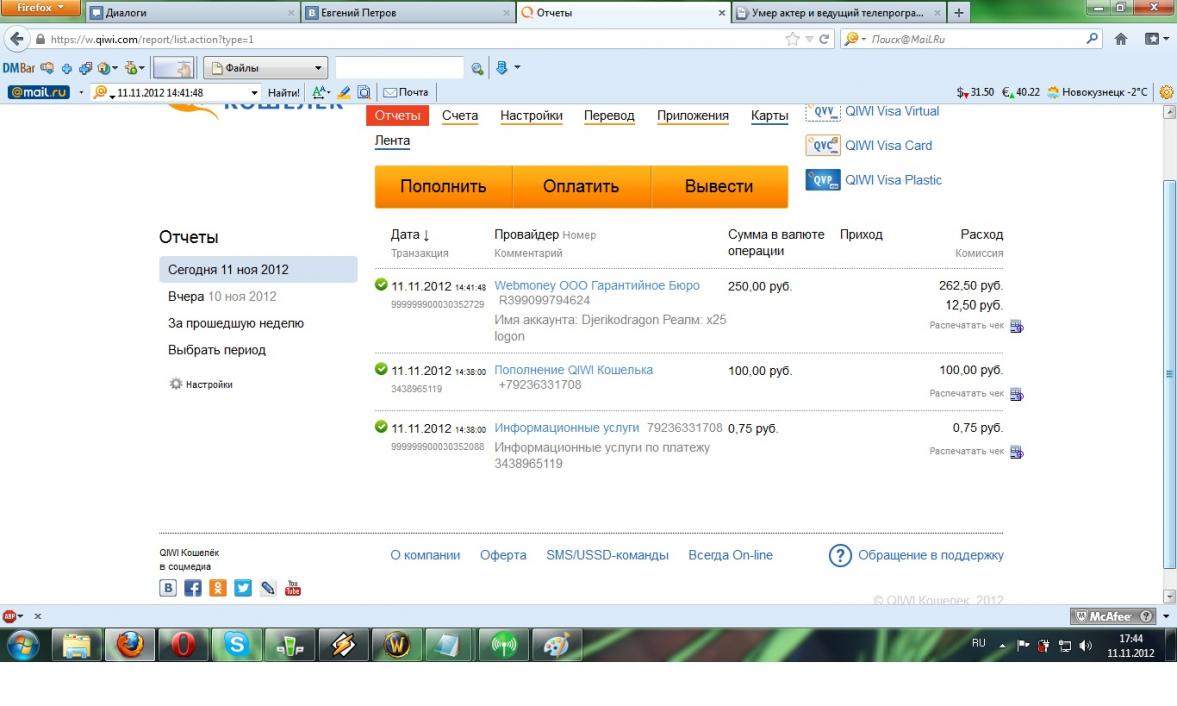Image resolution: width=1177 pixels, height=706 pixels.
Task: Open the Twitter icon in footer
Action: point(243,588)
